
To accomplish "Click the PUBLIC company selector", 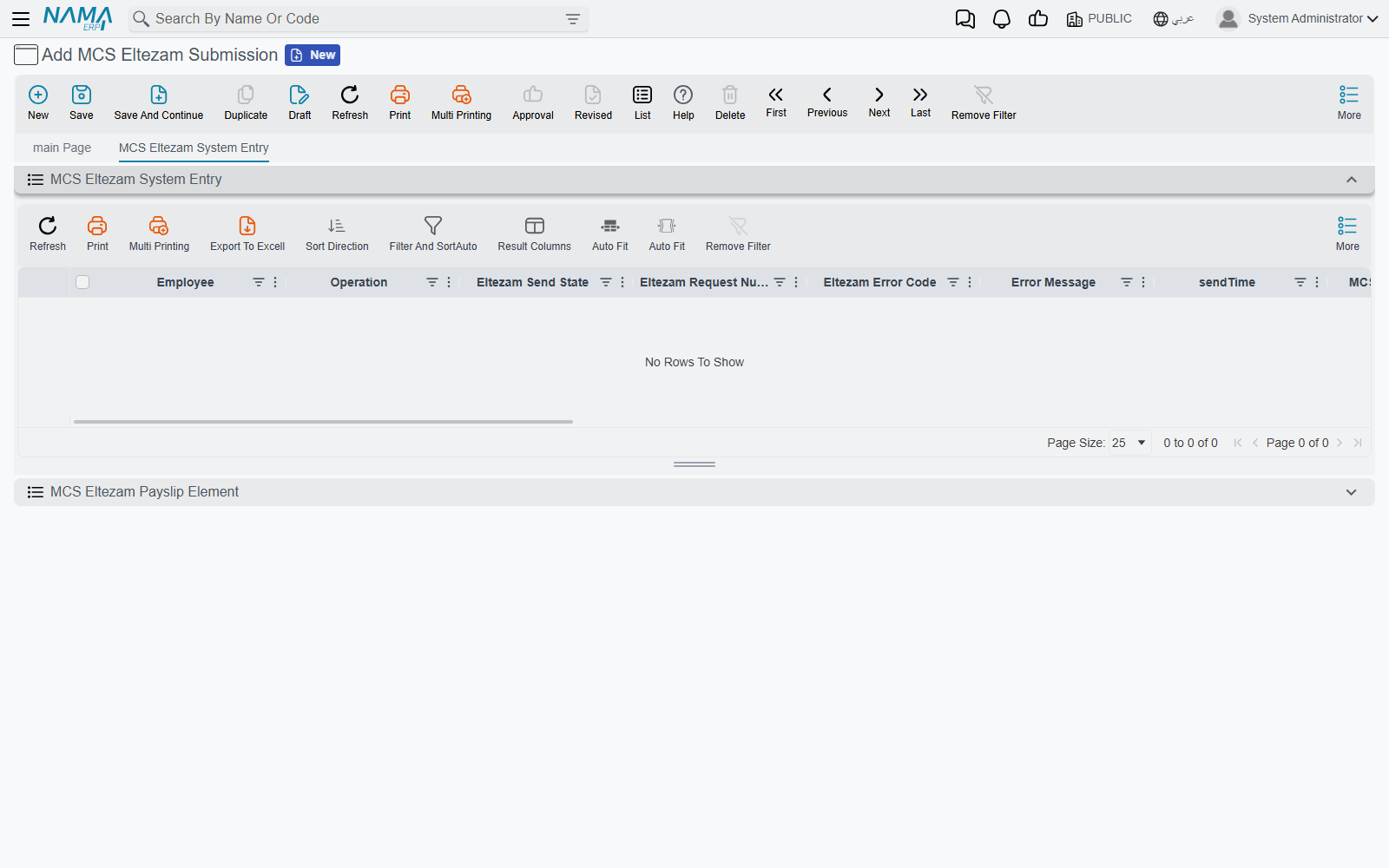I will pyautogui.click(x=1099, y=19).
